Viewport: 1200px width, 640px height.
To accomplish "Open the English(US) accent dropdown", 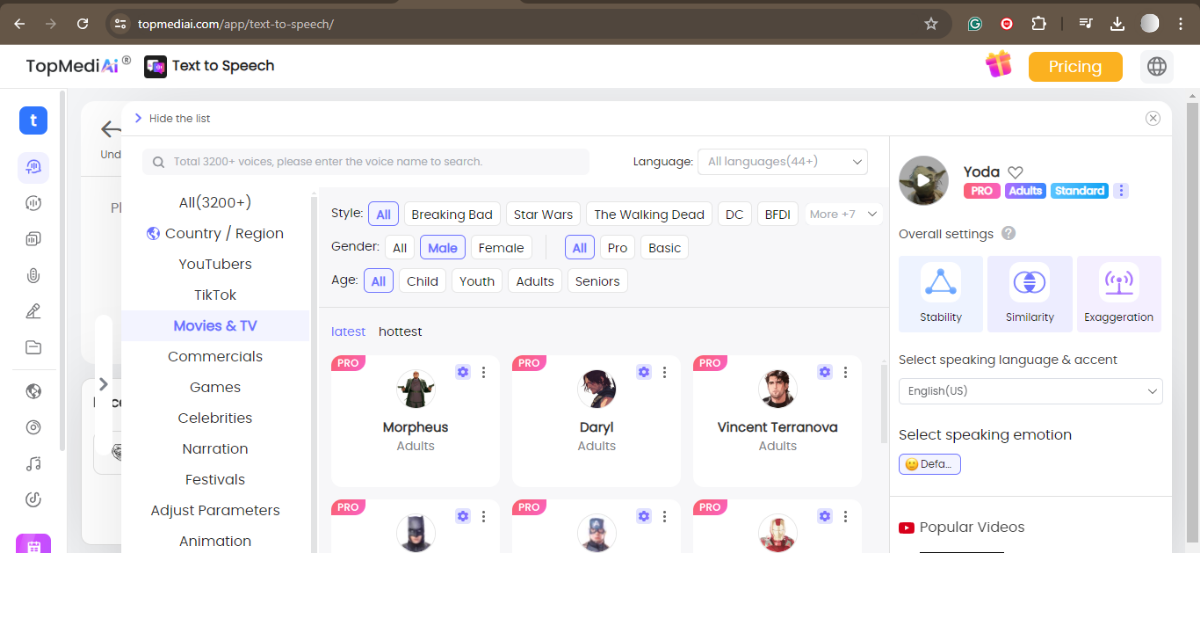I will pos(1029,391).
